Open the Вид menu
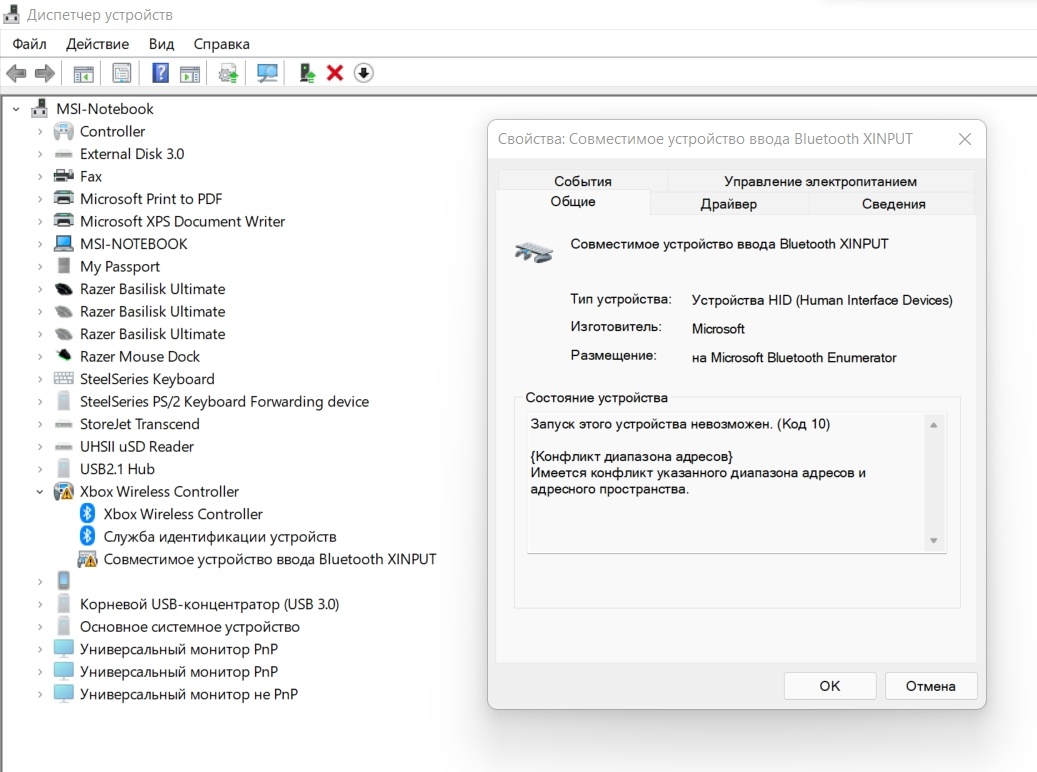This screenshot has width=1037, height=772. (161, 44)
